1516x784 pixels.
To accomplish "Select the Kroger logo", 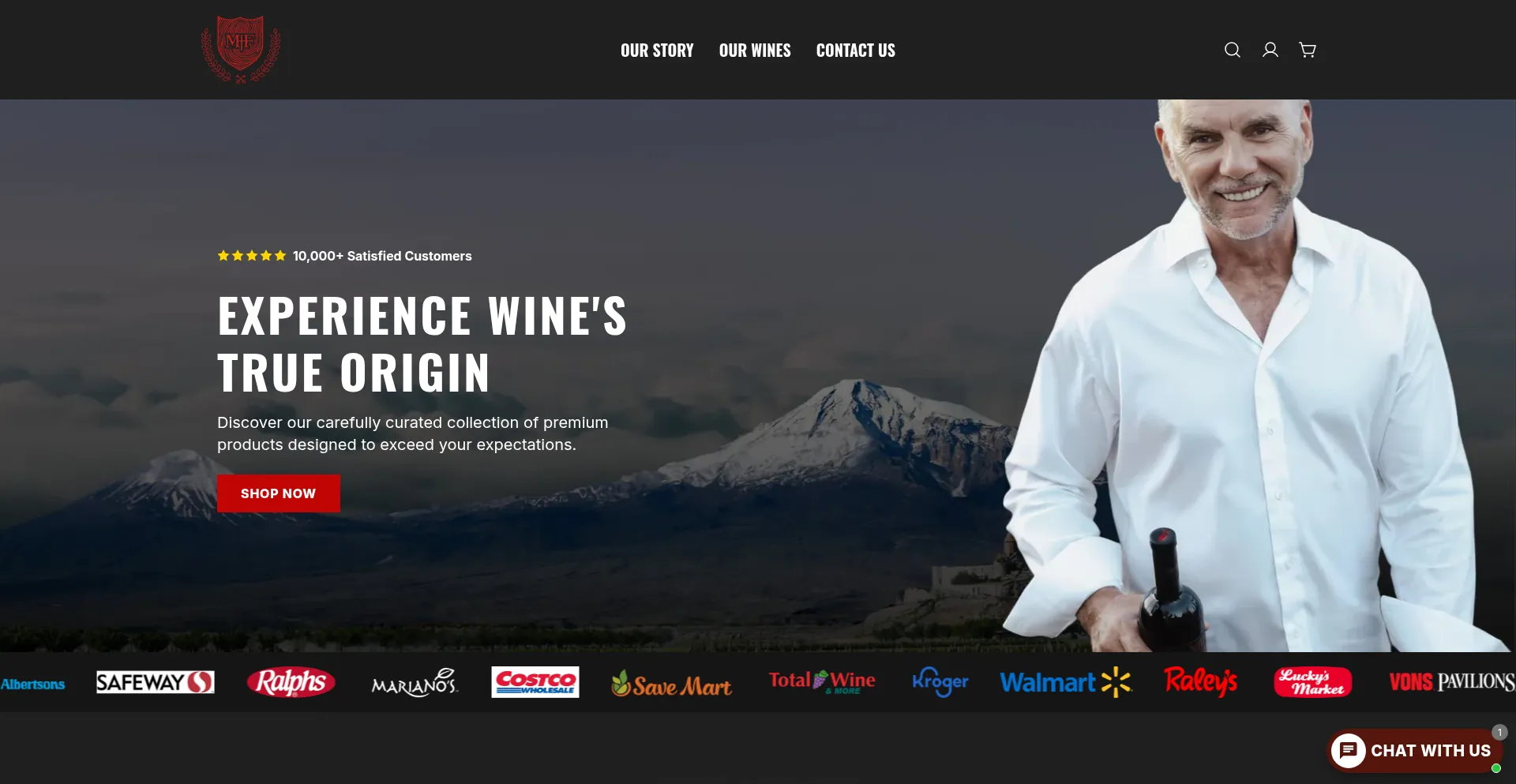I will point(940,682).
